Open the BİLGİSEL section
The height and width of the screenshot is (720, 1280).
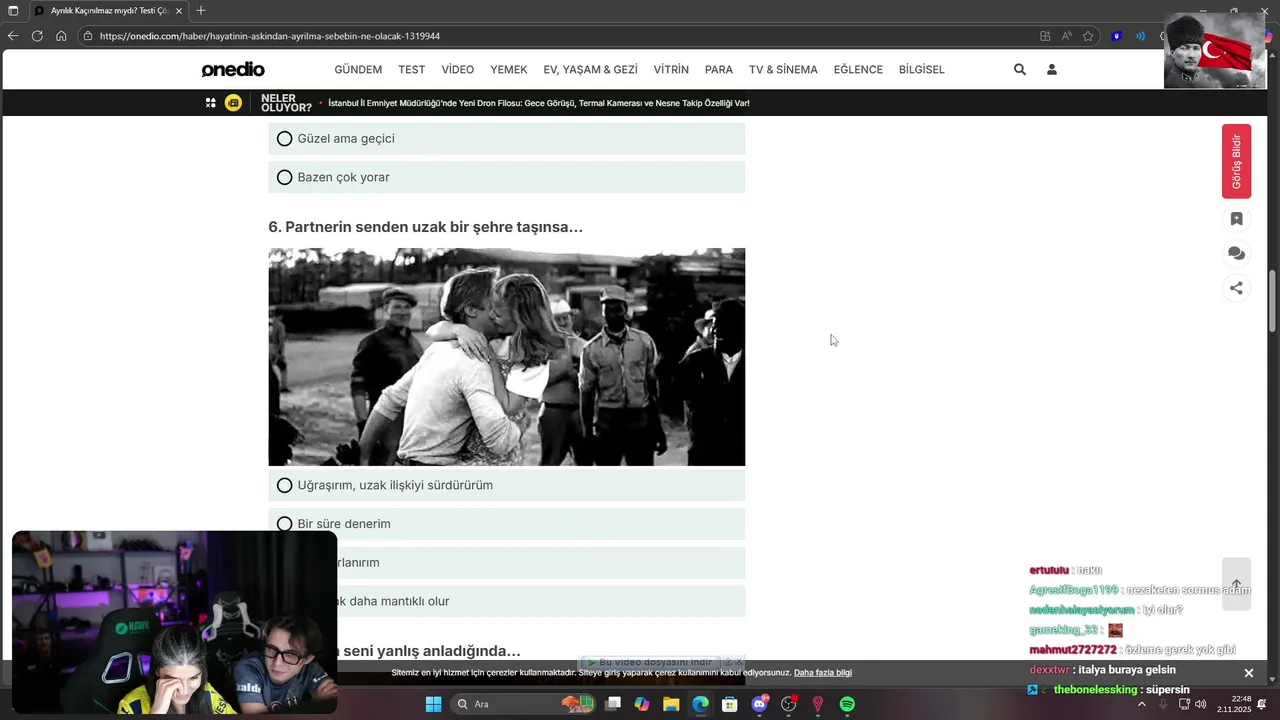(922, 70)
